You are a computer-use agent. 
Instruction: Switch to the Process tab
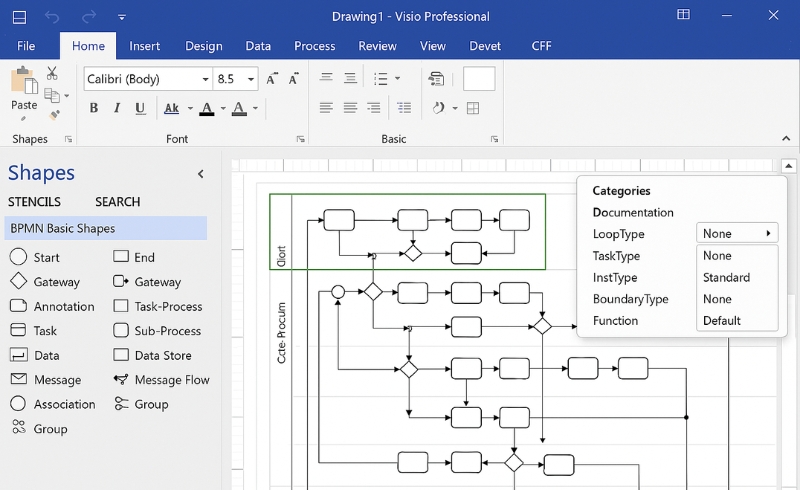coord(315,46)
